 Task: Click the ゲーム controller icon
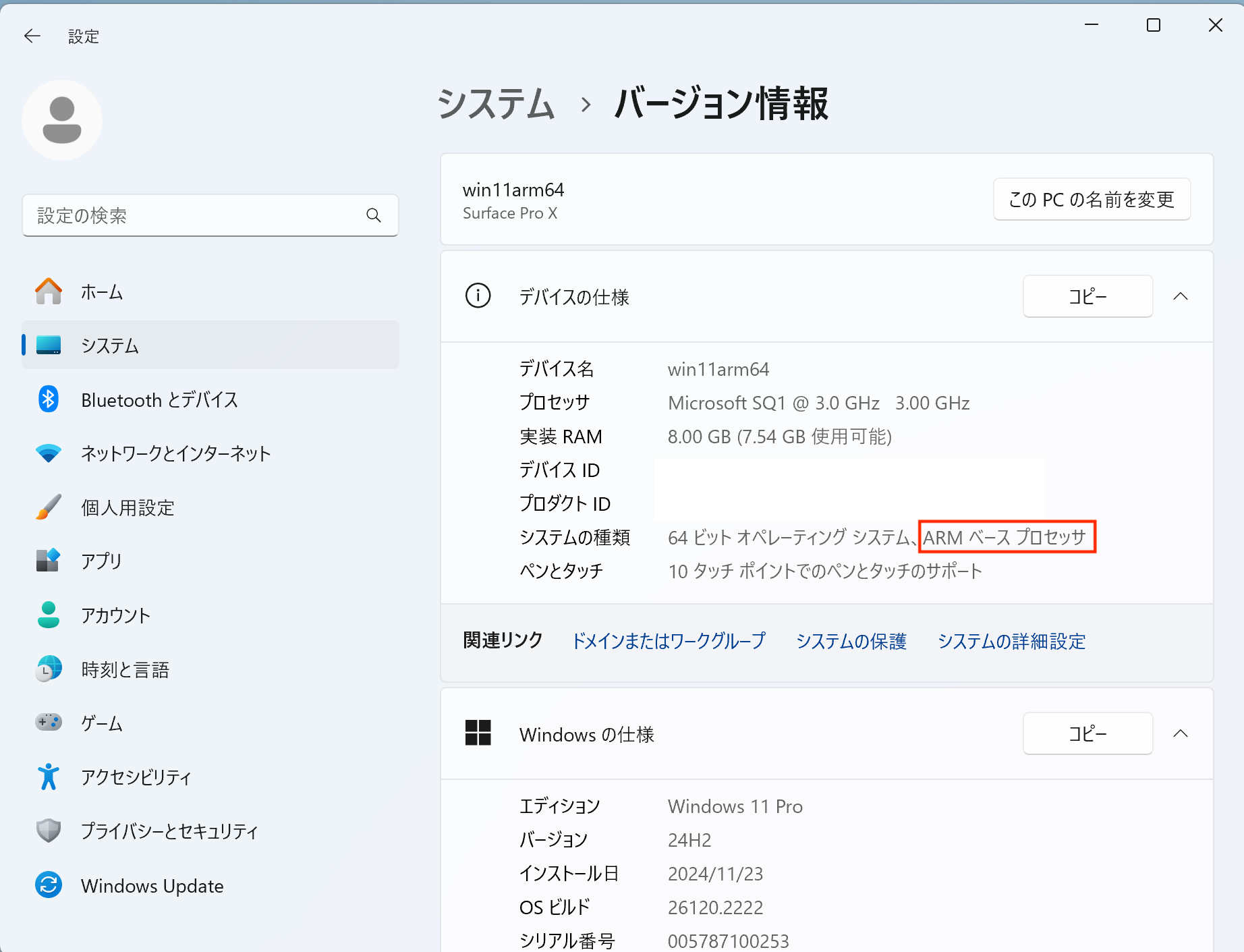(x=49, y=723)
